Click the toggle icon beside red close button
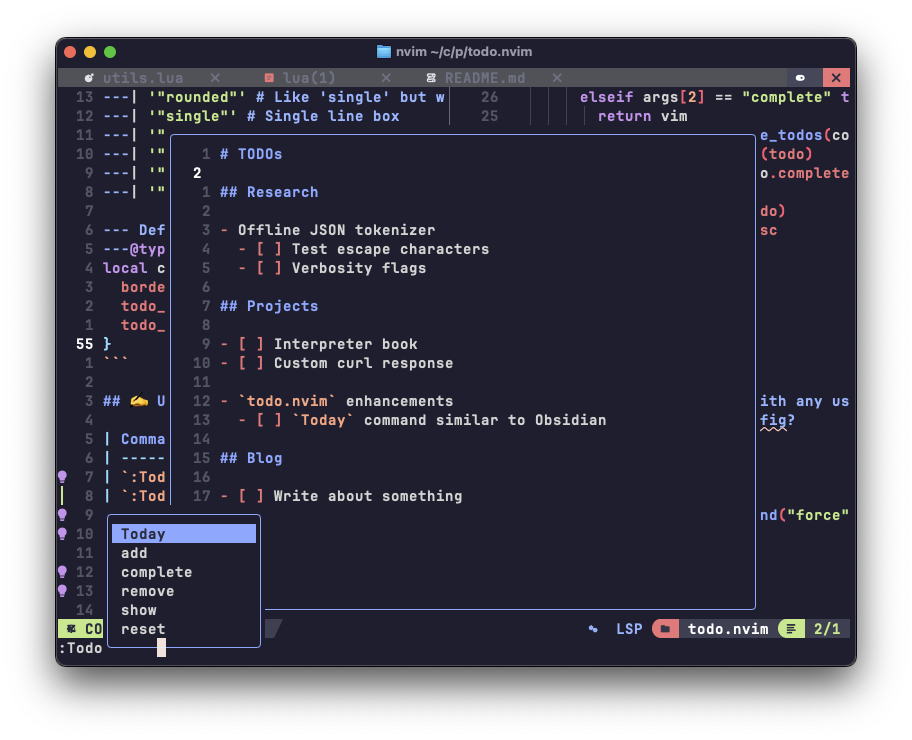The height and width of the screenshot is (740, 912). [x=800, y=77]
